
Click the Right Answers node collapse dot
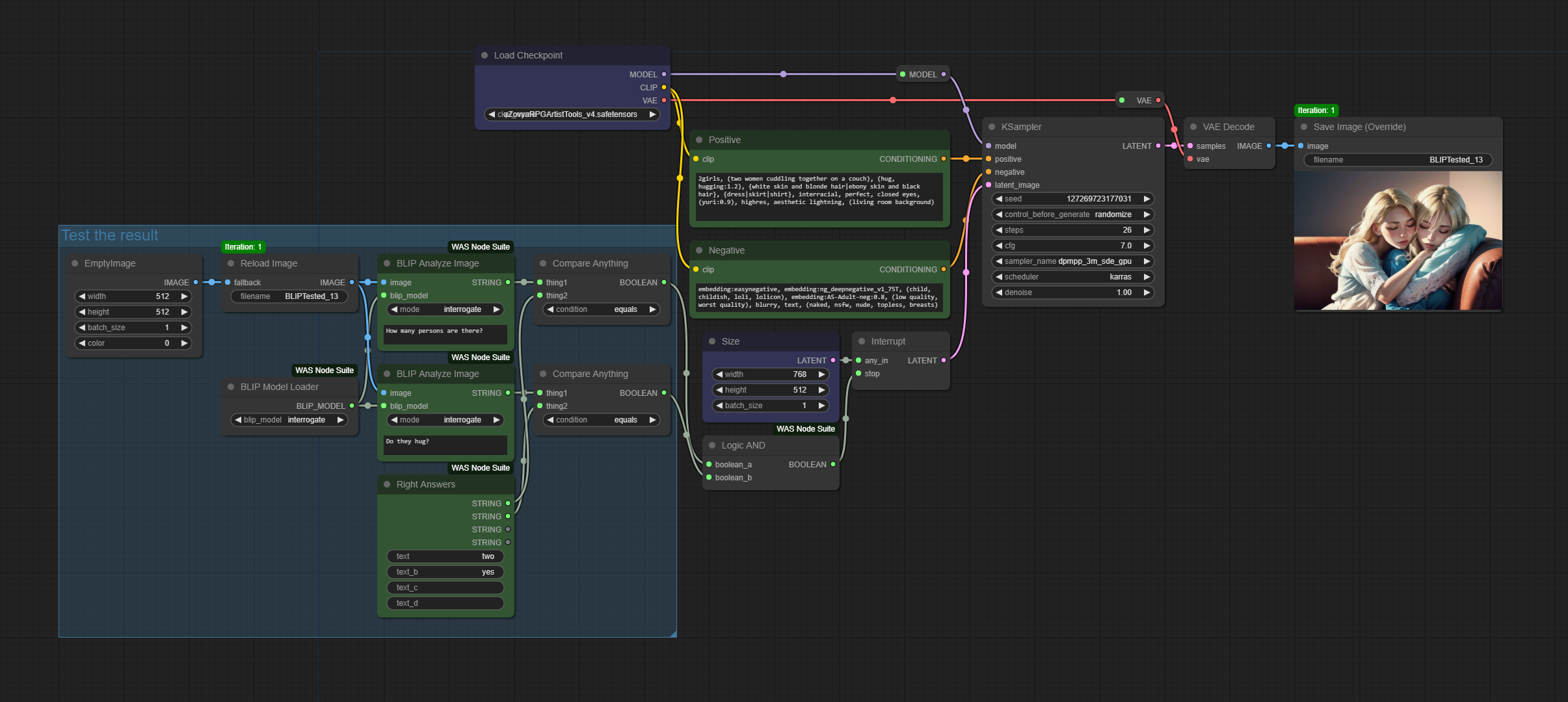pos(387,484)
